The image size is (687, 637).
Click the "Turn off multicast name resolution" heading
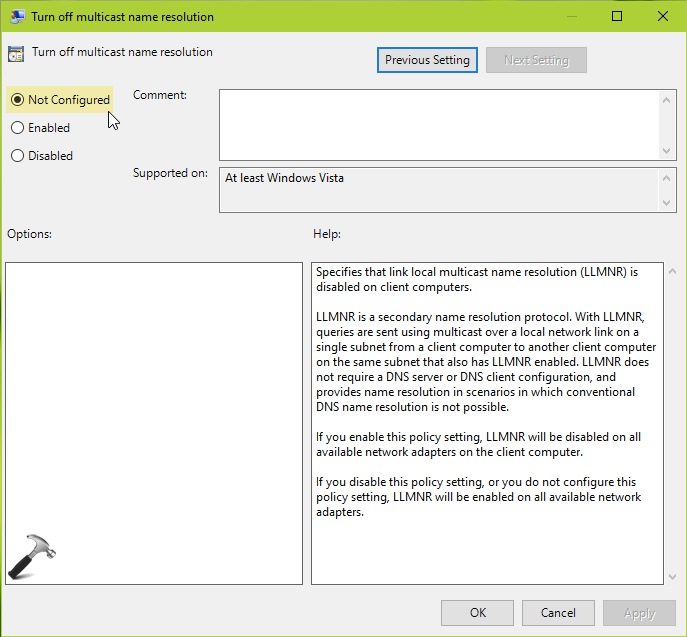(x=122, y=52)
